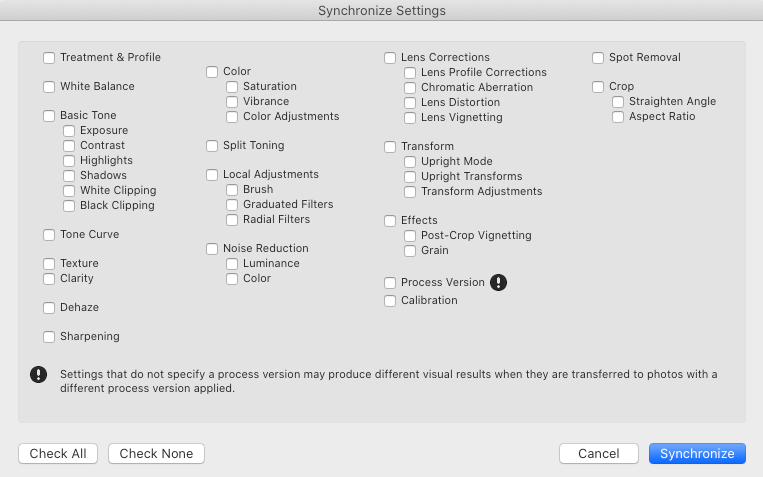
Task: Click the Process Version warning icon
Action: tap(499, 283)
